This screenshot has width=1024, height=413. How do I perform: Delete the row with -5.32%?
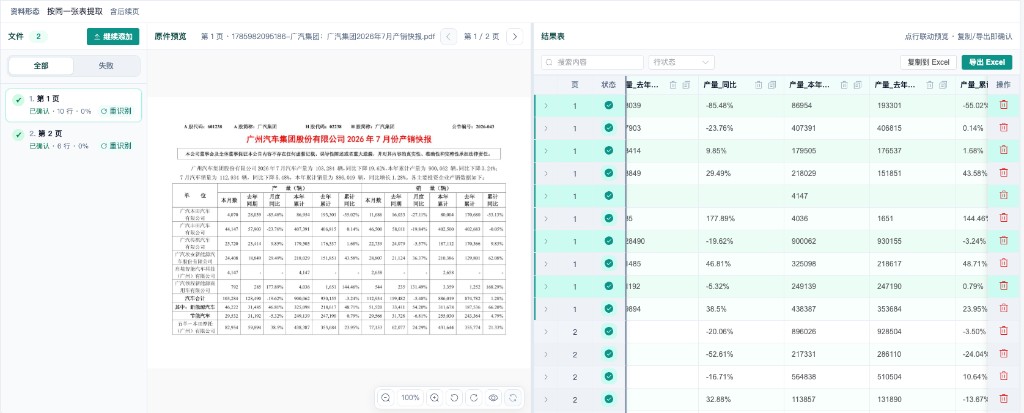tap(1004, 286)
